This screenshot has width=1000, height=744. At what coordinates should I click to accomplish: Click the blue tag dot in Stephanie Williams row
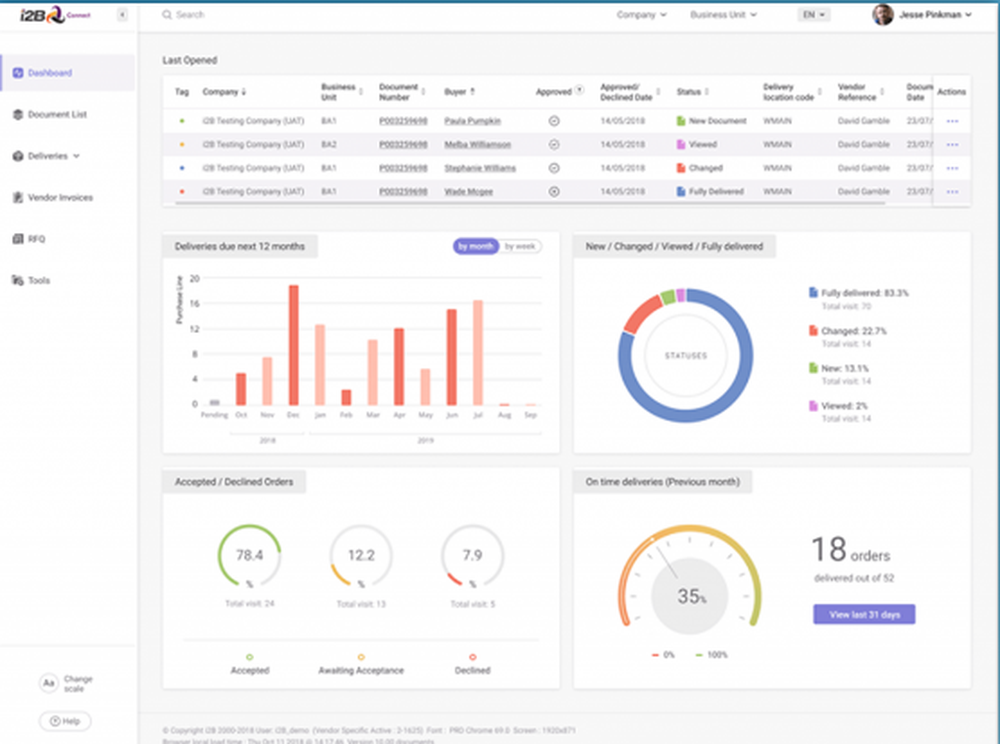click(182, 168)
